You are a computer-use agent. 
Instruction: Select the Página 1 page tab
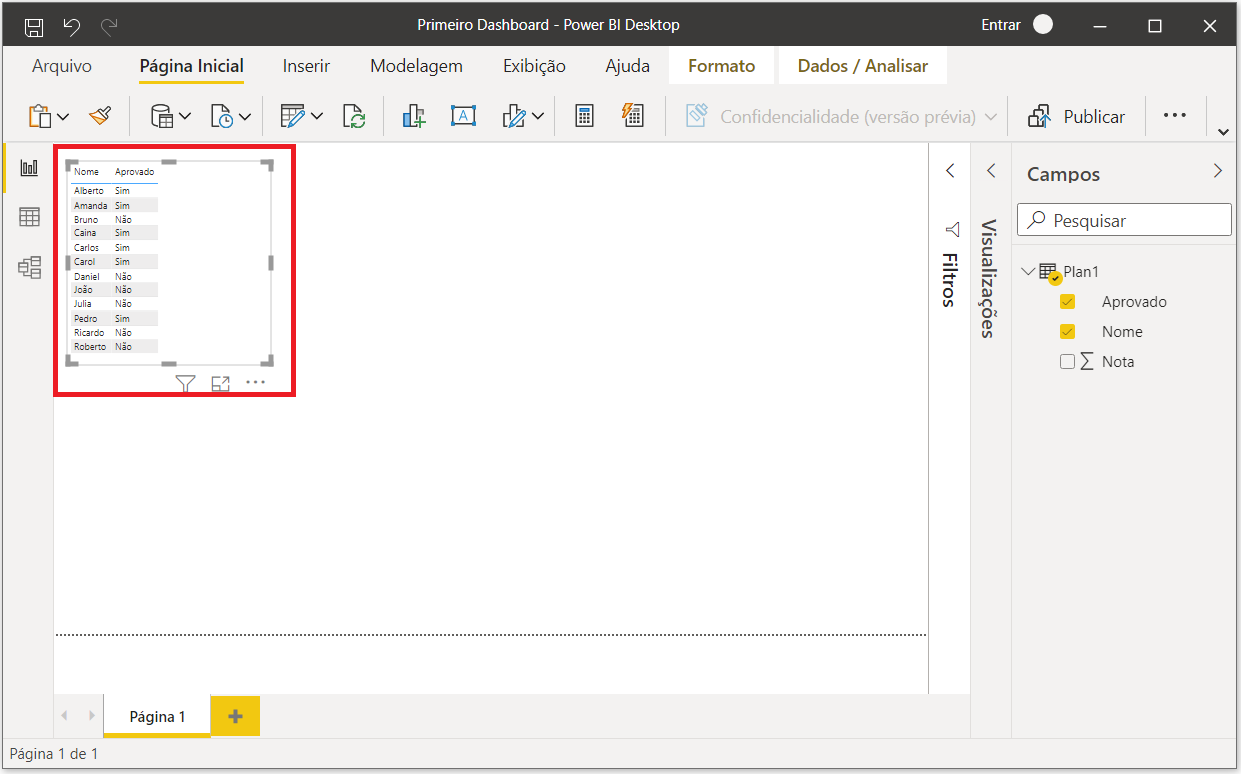click(157, 716)
